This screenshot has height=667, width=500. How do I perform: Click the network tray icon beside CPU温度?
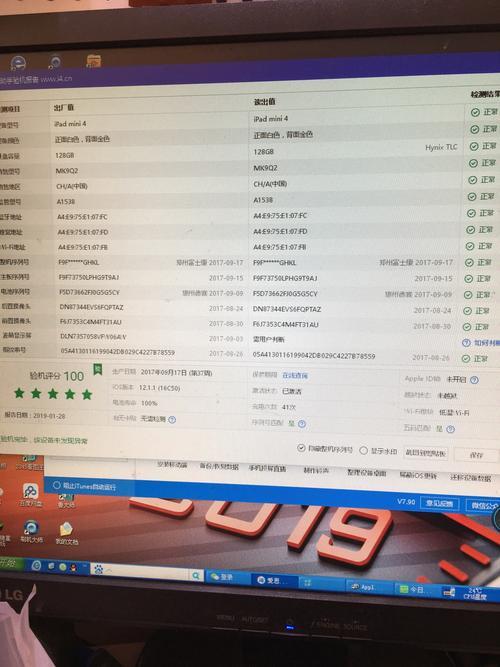coord(449,592)
